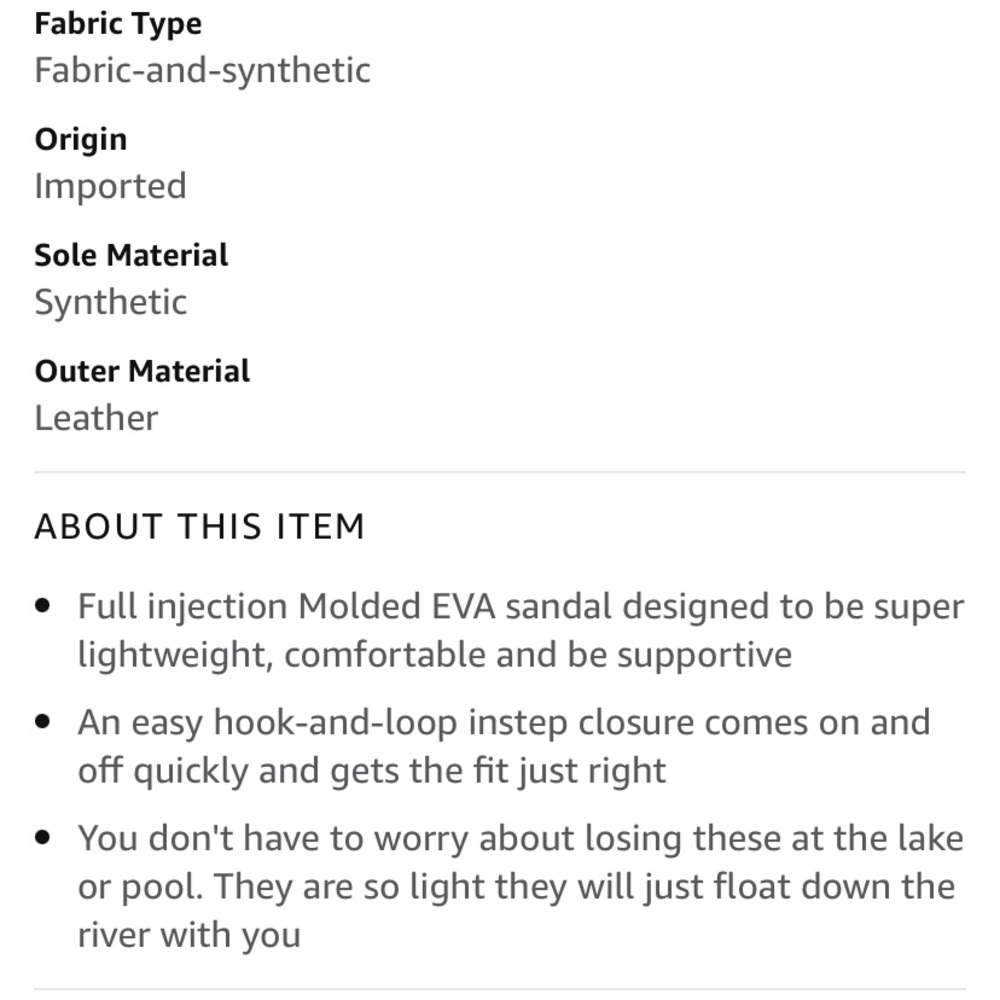
Task: Click the bullet dot before An easy hook-and-loop
Action: tap(42, 722)
